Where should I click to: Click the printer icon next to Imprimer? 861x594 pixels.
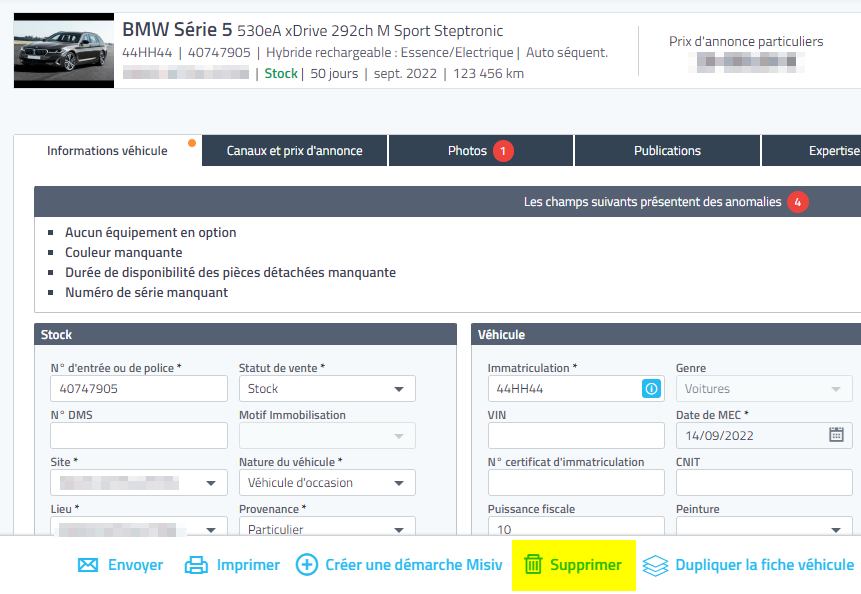tap(196, 565)
